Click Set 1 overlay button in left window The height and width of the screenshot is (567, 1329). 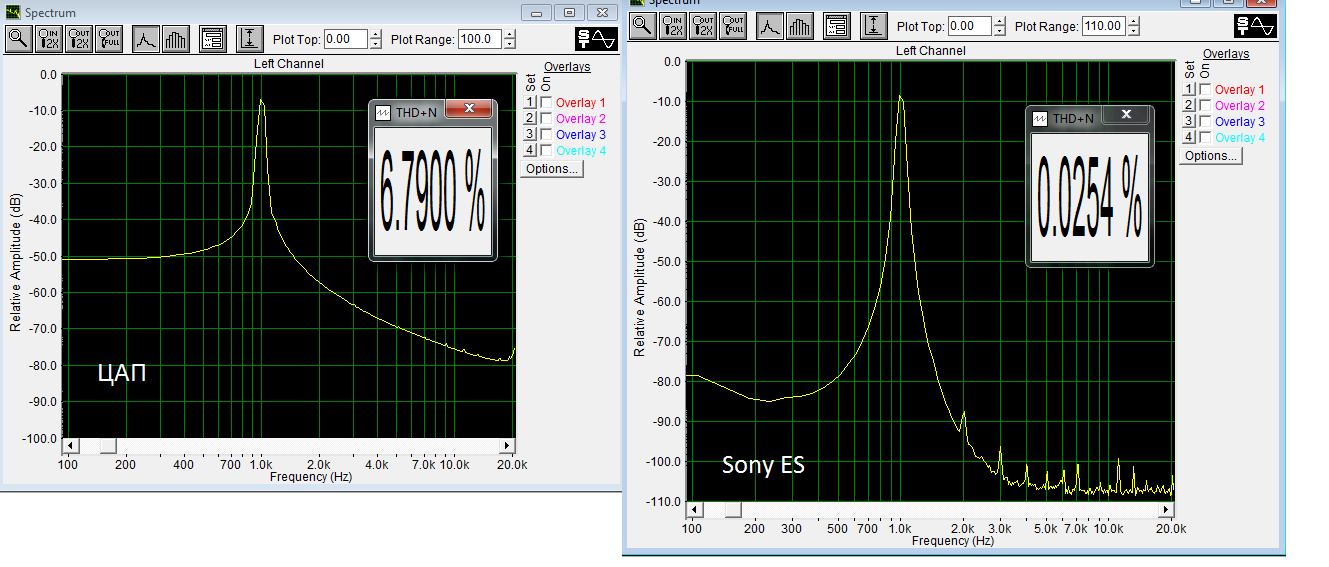coord(531,103)
